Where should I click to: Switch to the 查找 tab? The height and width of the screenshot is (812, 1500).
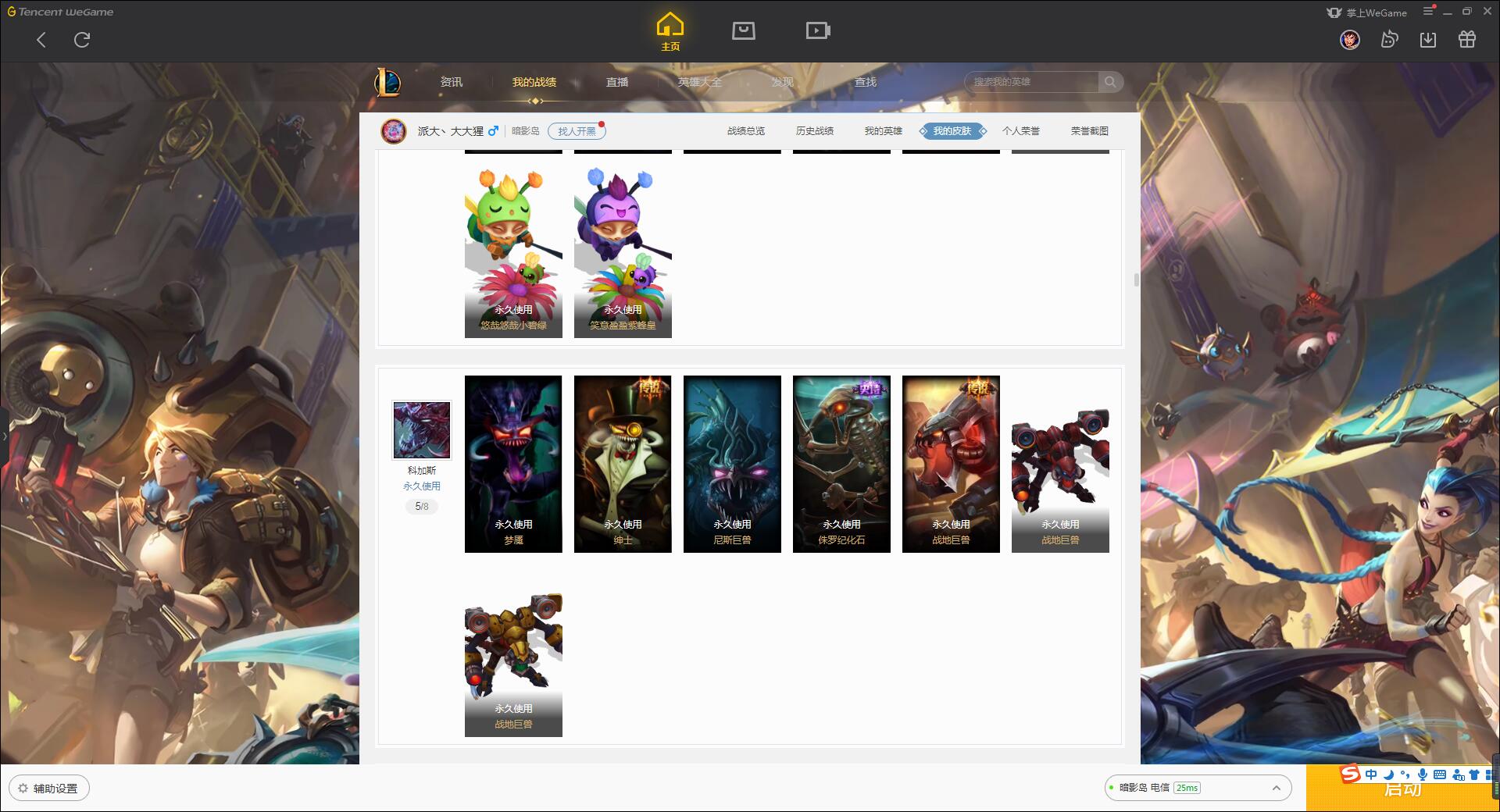pyautogui.click(x=866, y=82)
